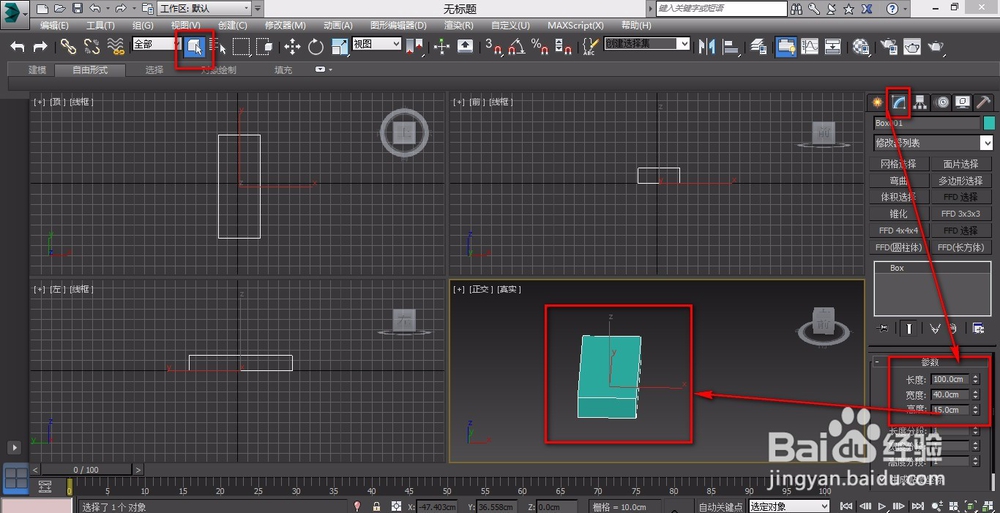
Task: Open the named selection sets dropdown 创建选择集
Action: coord(647,44)
